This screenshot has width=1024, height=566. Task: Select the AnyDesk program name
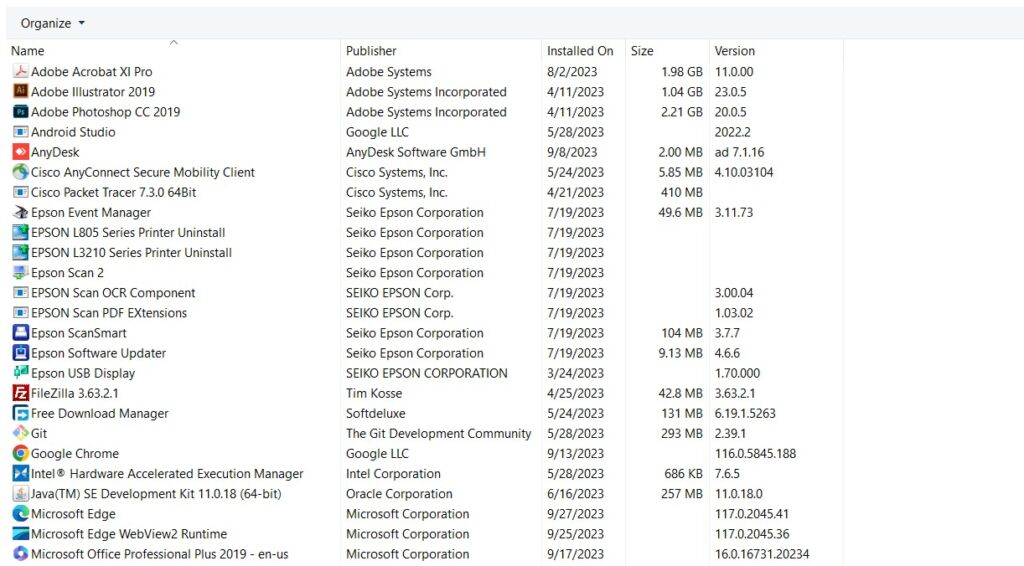click(55, 152)
